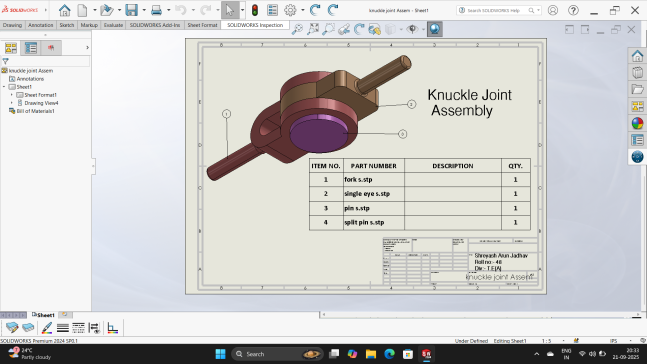
Task: Open Line Thickness tool
Action: 63,328
